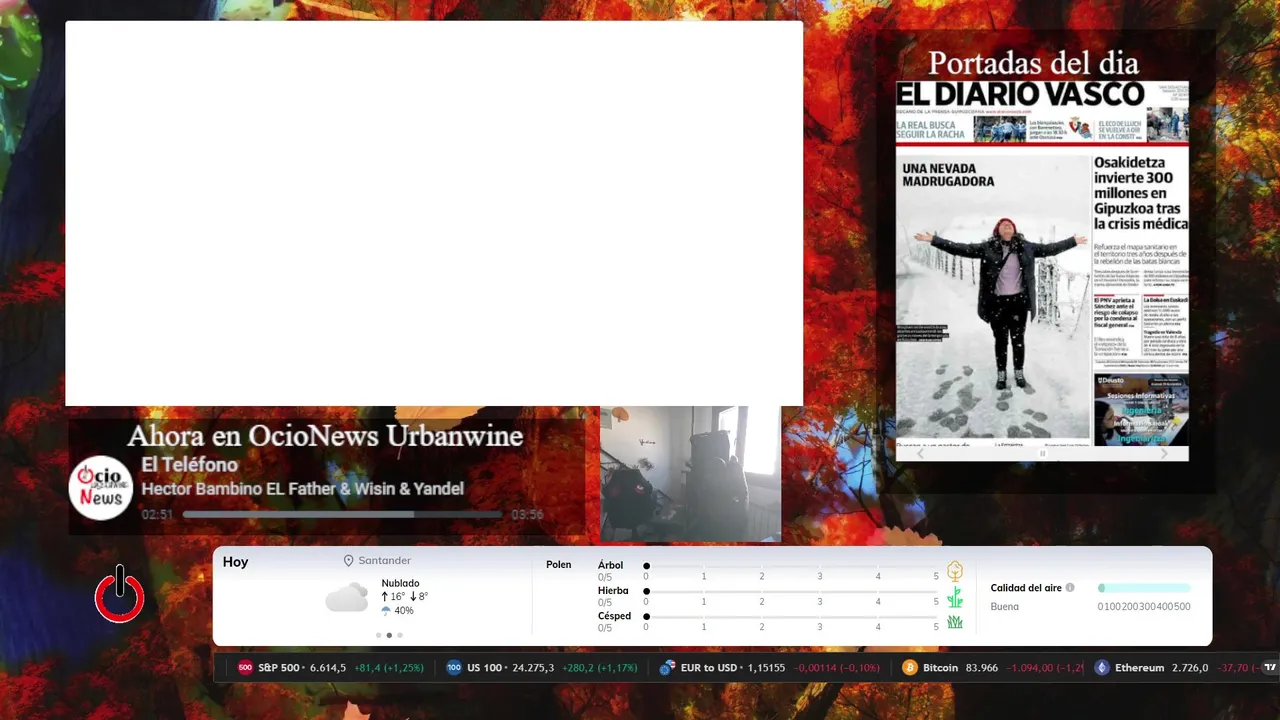
Task: Click the US 100 change '+280,2 (+1,17%)'
Action: [x=600, y=668]
